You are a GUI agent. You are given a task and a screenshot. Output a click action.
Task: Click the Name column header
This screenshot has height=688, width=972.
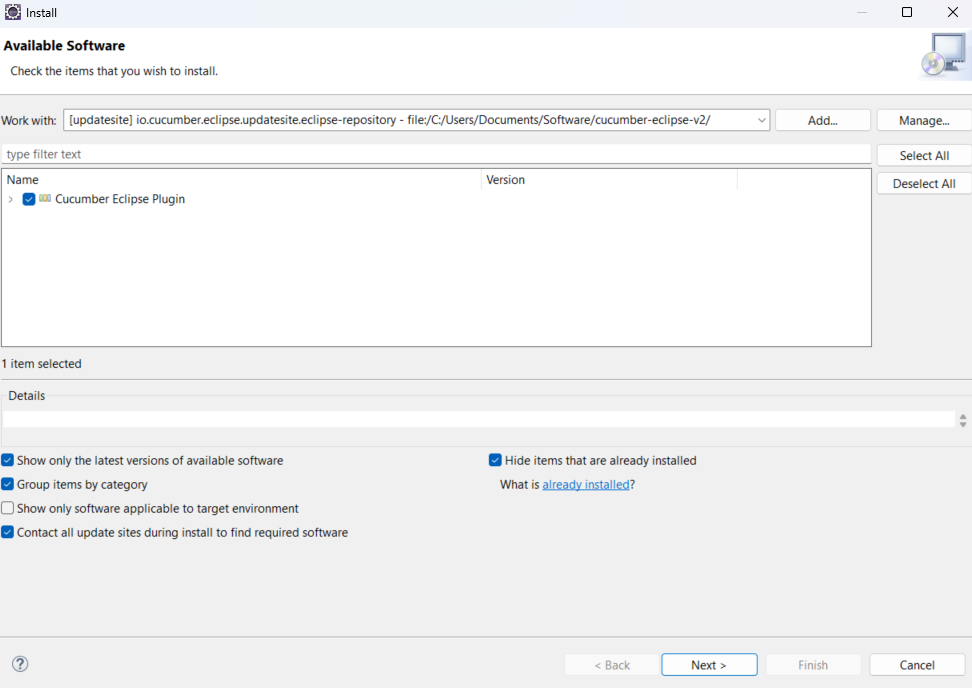pyautogui.click(x=241, y=180)
